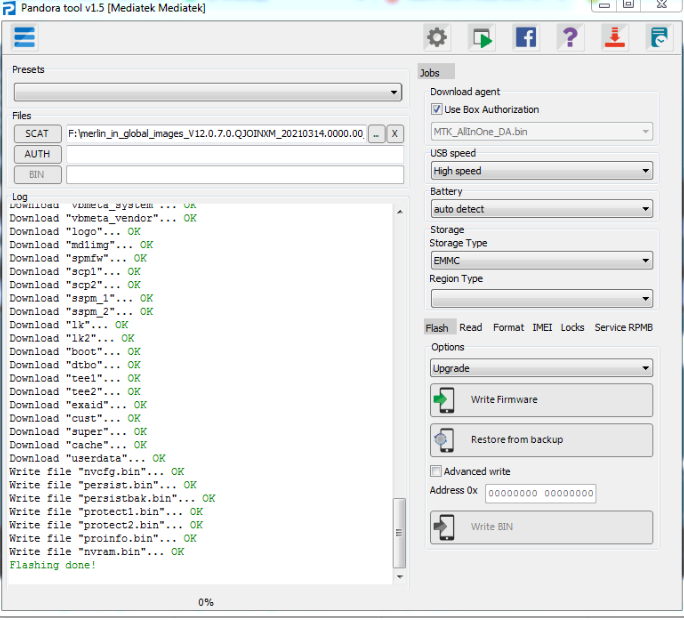Enable the Advanced write checkbox

pyautogui.click(x=435, y=472)
